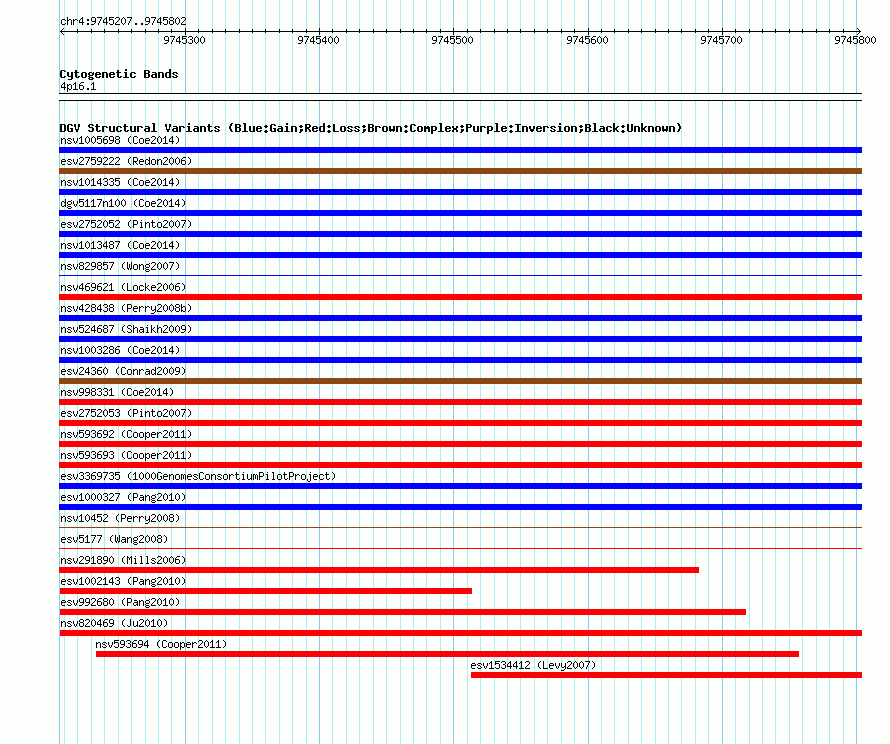The height and width of the screenshot is (744, 890).
Task: Click the red bar of esv1534412
Action: (666, 675)
